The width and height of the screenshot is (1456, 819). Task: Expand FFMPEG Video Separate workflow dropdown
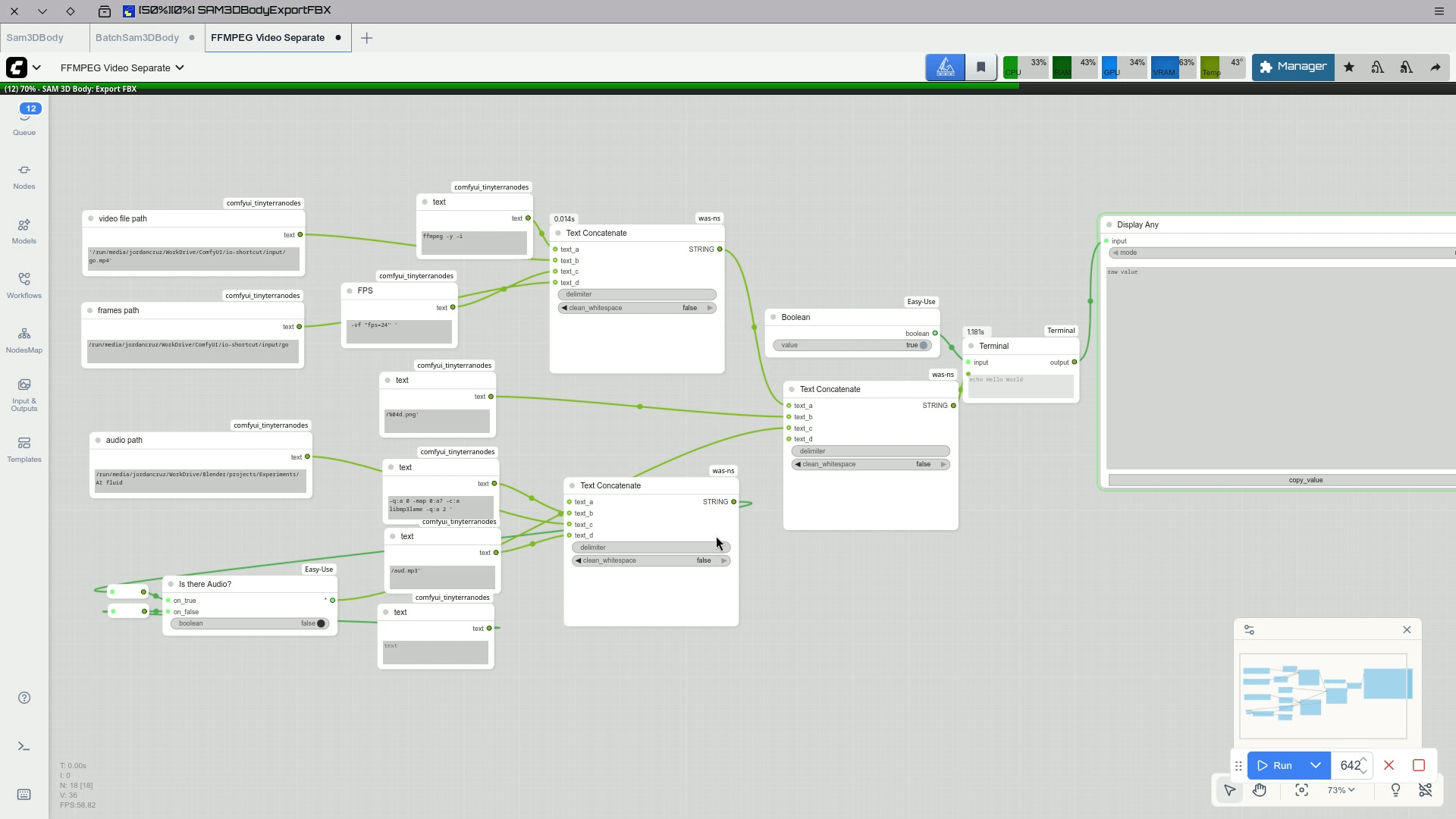coord(180,67)
